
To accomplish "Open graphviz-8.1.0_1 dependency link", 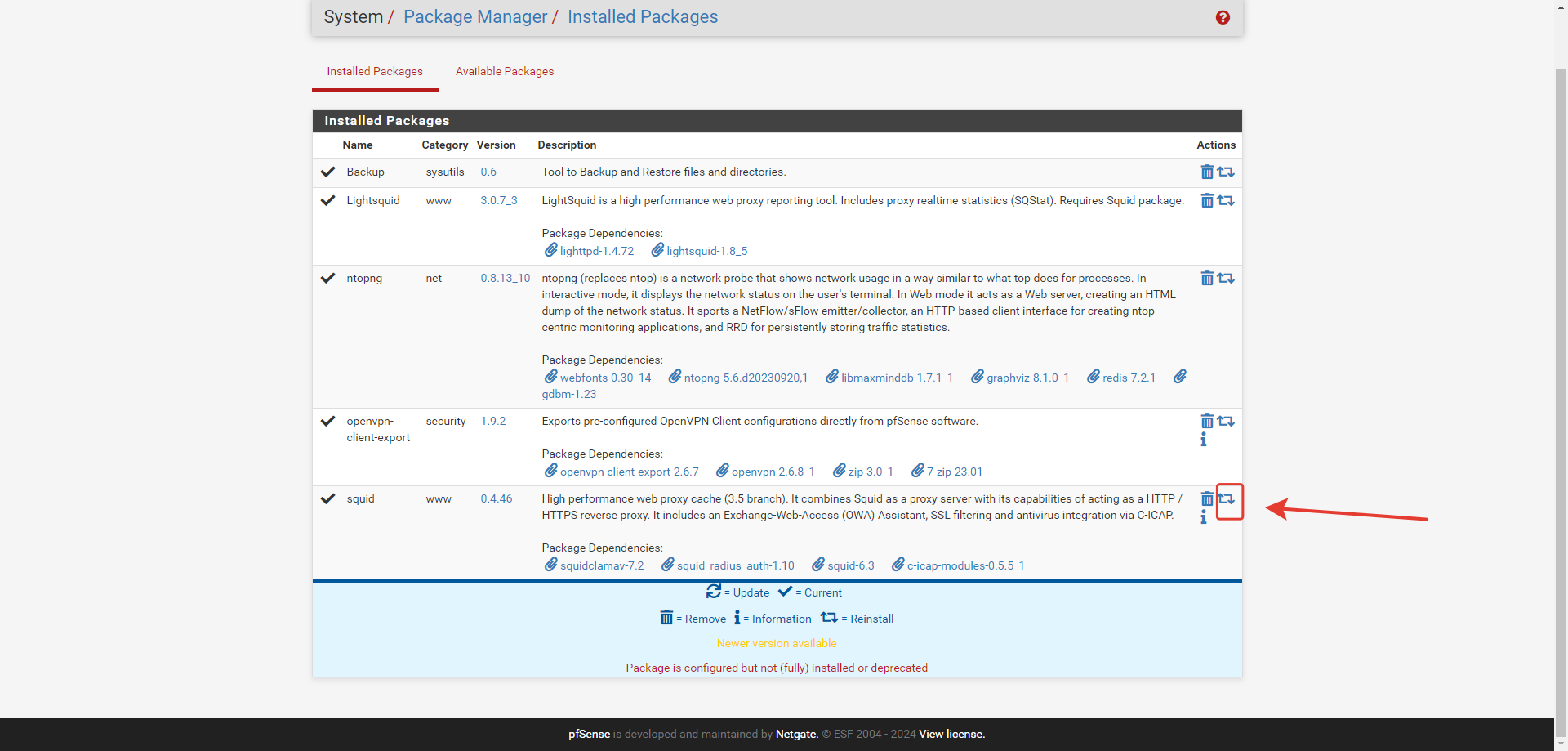I will pyautogui.click(x=1028, y=378).
